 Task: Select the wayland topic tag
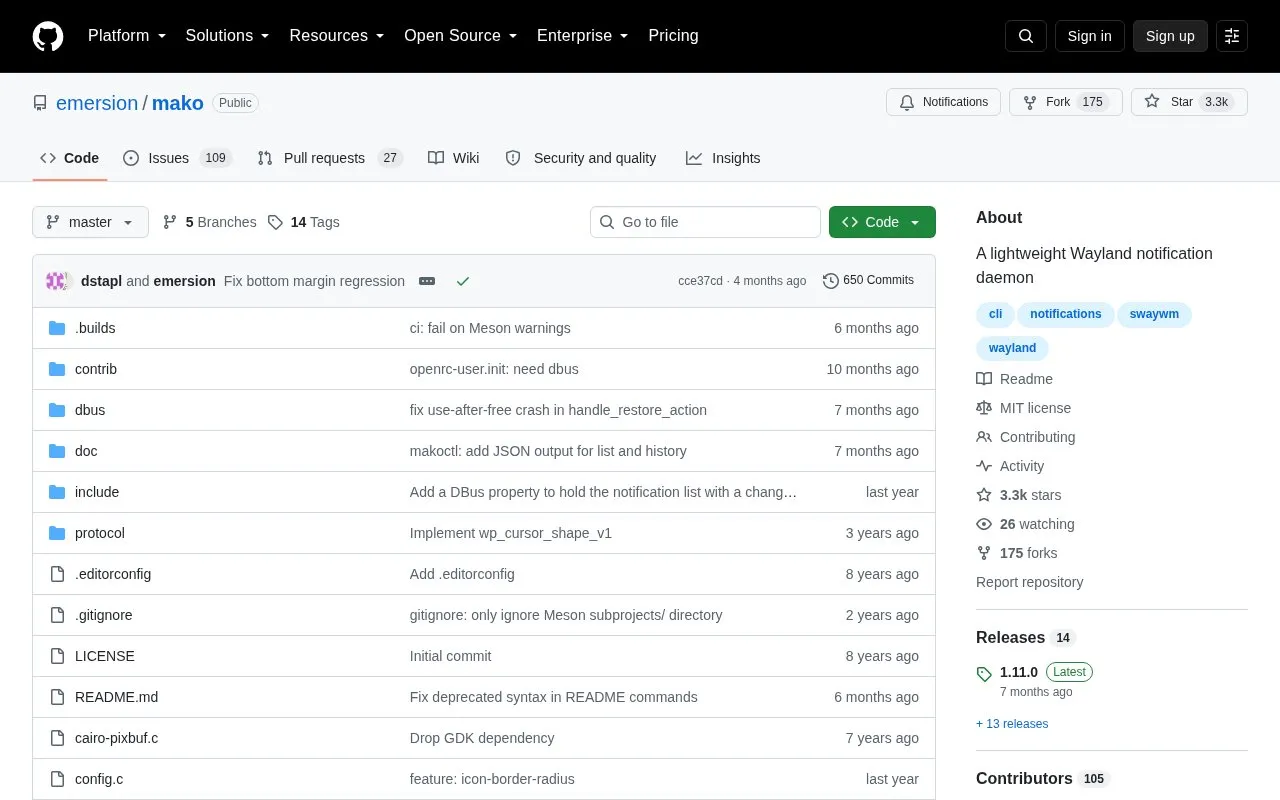point(1012,348)
